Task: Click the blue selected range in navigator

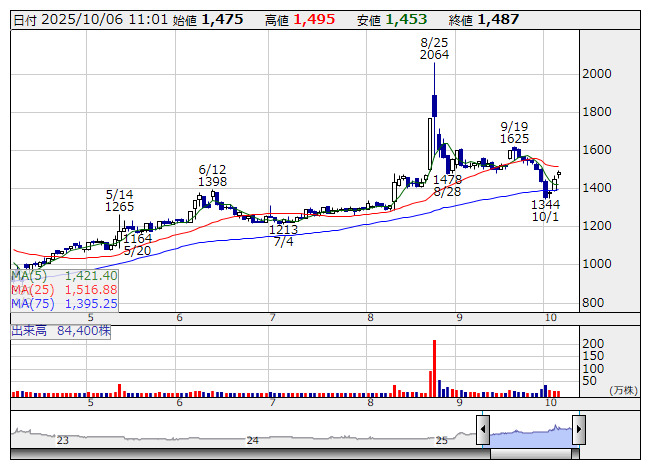Action: click(531, 436)
